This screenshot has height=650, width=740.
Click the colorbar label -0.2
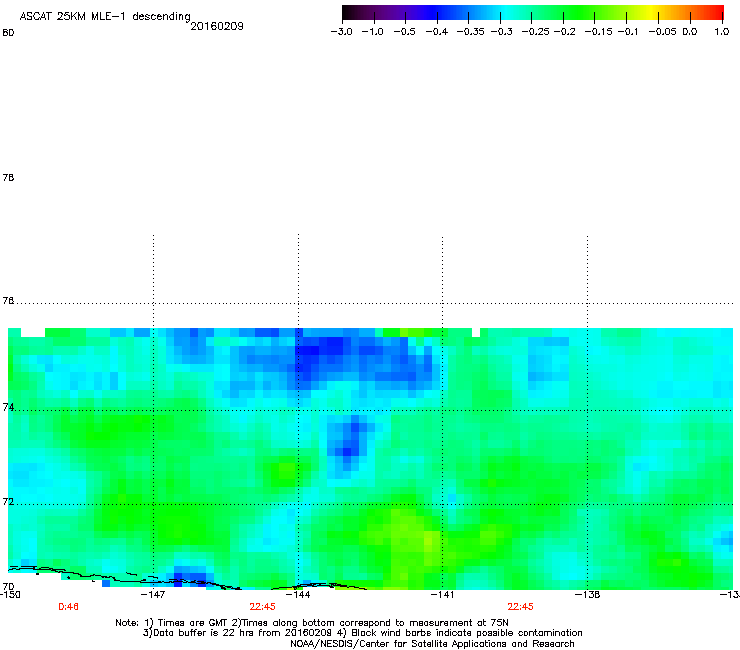tap(564, 32)
